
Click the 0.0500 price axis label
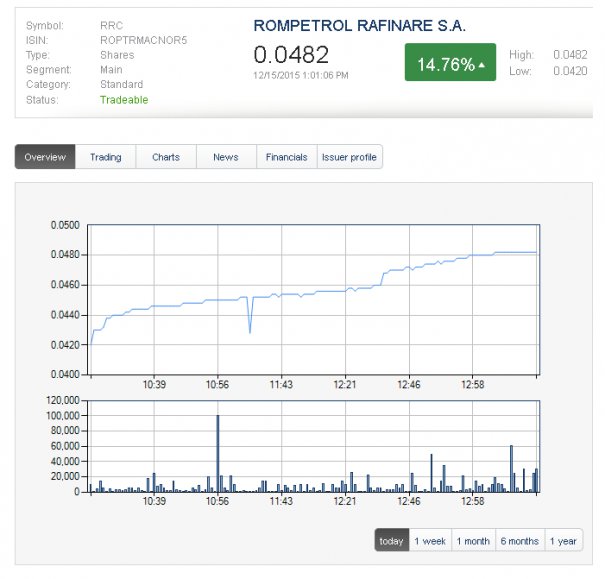65,225
